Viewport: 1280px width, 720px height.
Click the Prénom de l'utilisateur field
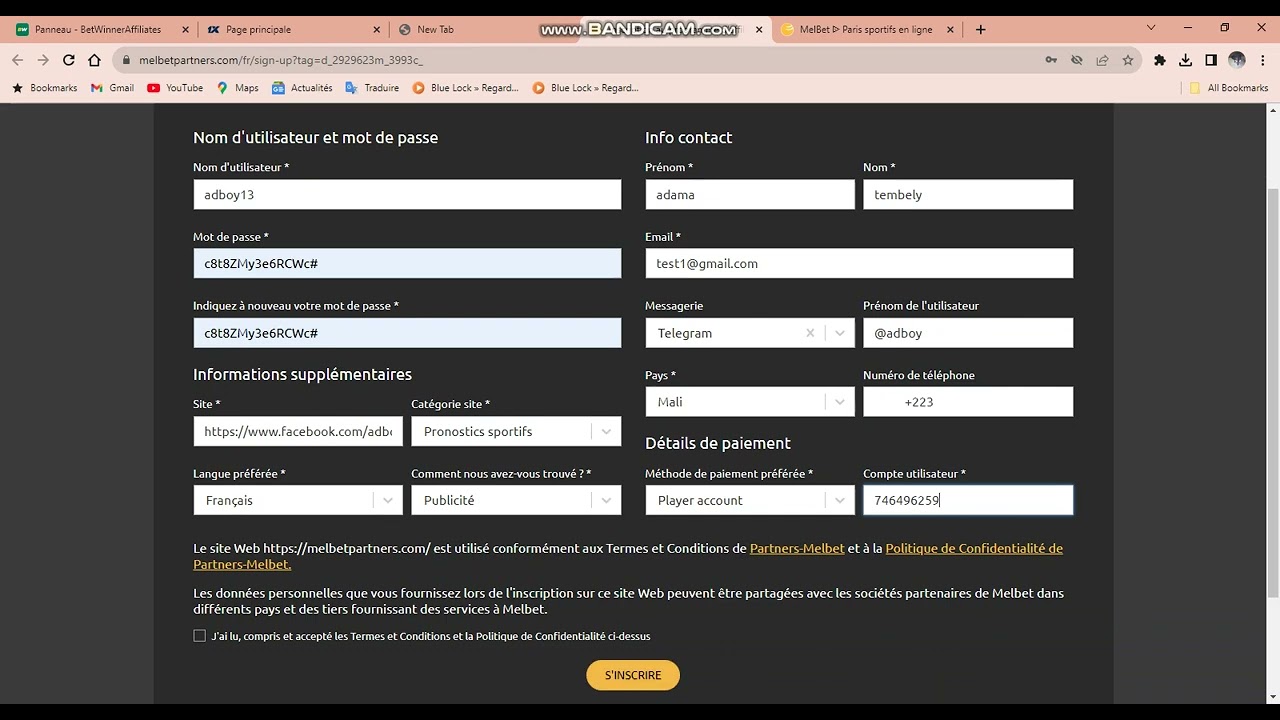(968, 333)
